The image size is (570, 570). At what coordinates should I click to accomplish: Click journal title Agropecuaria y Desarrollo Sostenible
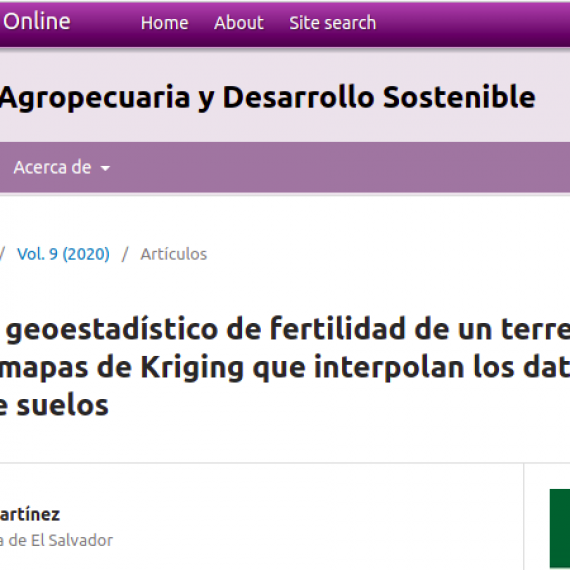(x=268, y=97)
